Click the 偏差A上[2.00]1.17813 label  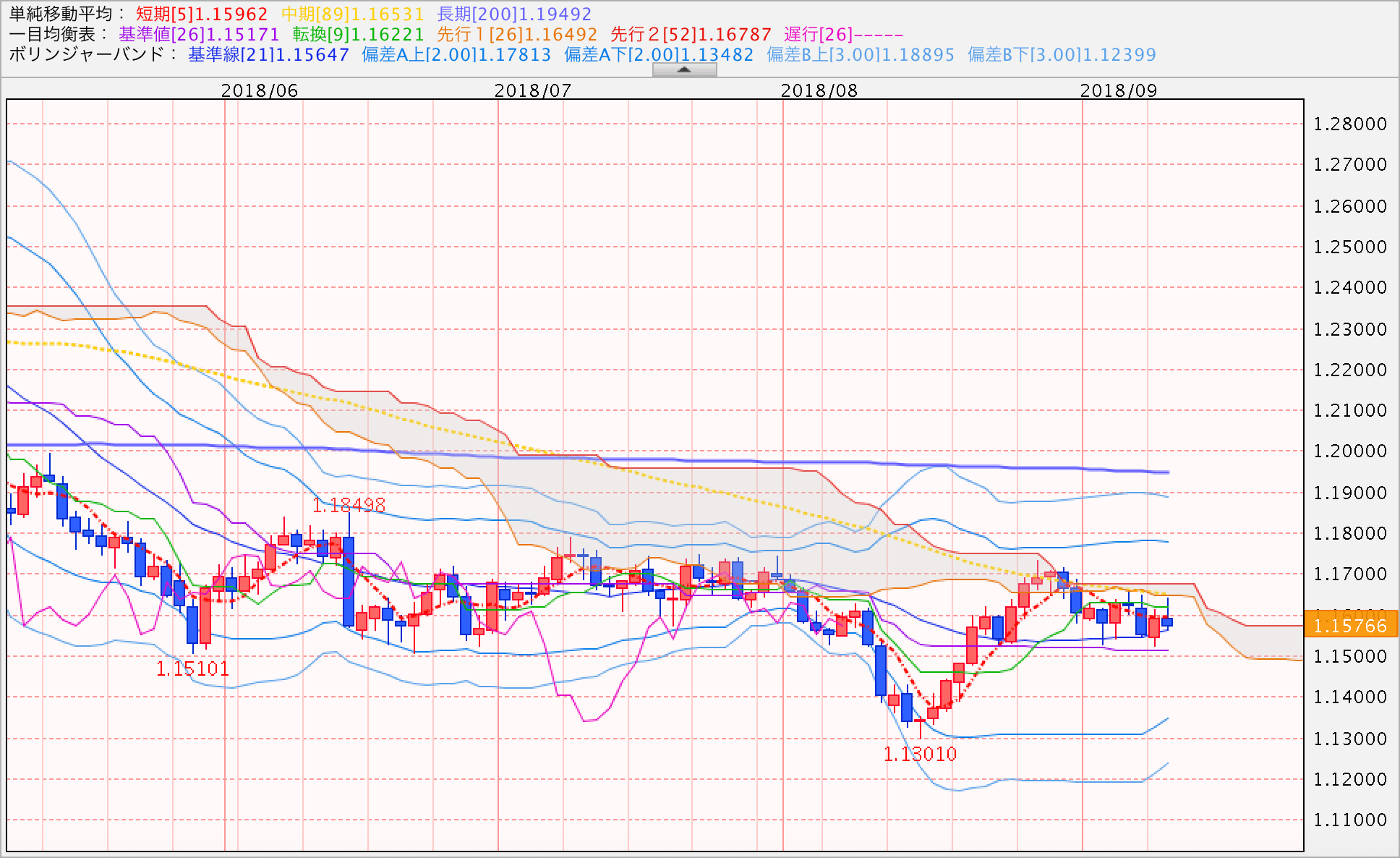coord(456,55)
